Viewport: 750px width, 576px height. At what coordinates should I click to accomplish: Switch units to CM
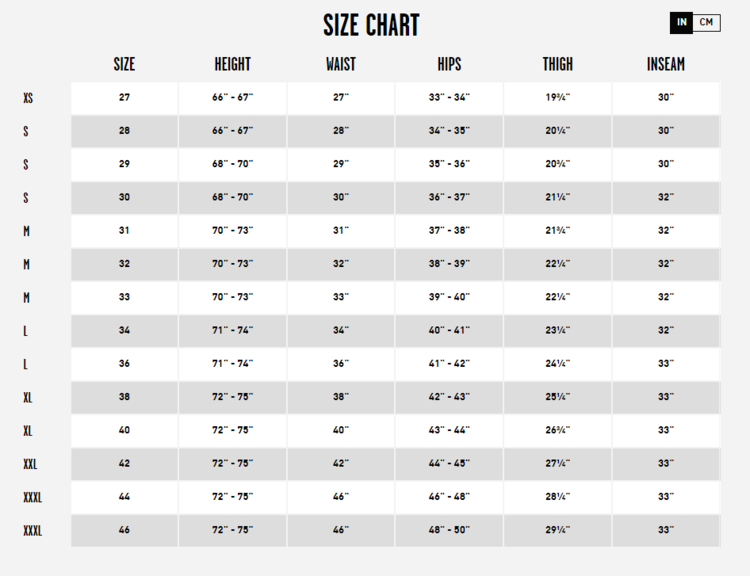click(x=707, y=22)
